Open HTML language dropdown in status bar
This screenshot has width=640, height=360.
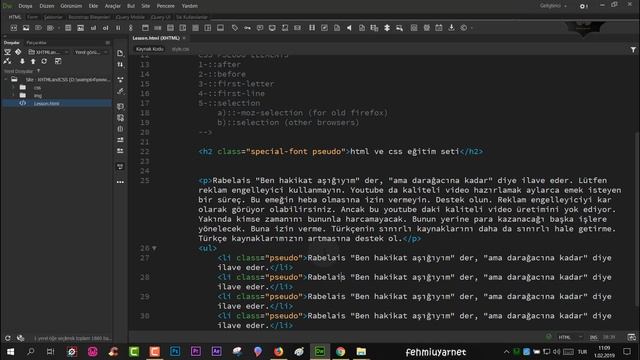point(571,337)
